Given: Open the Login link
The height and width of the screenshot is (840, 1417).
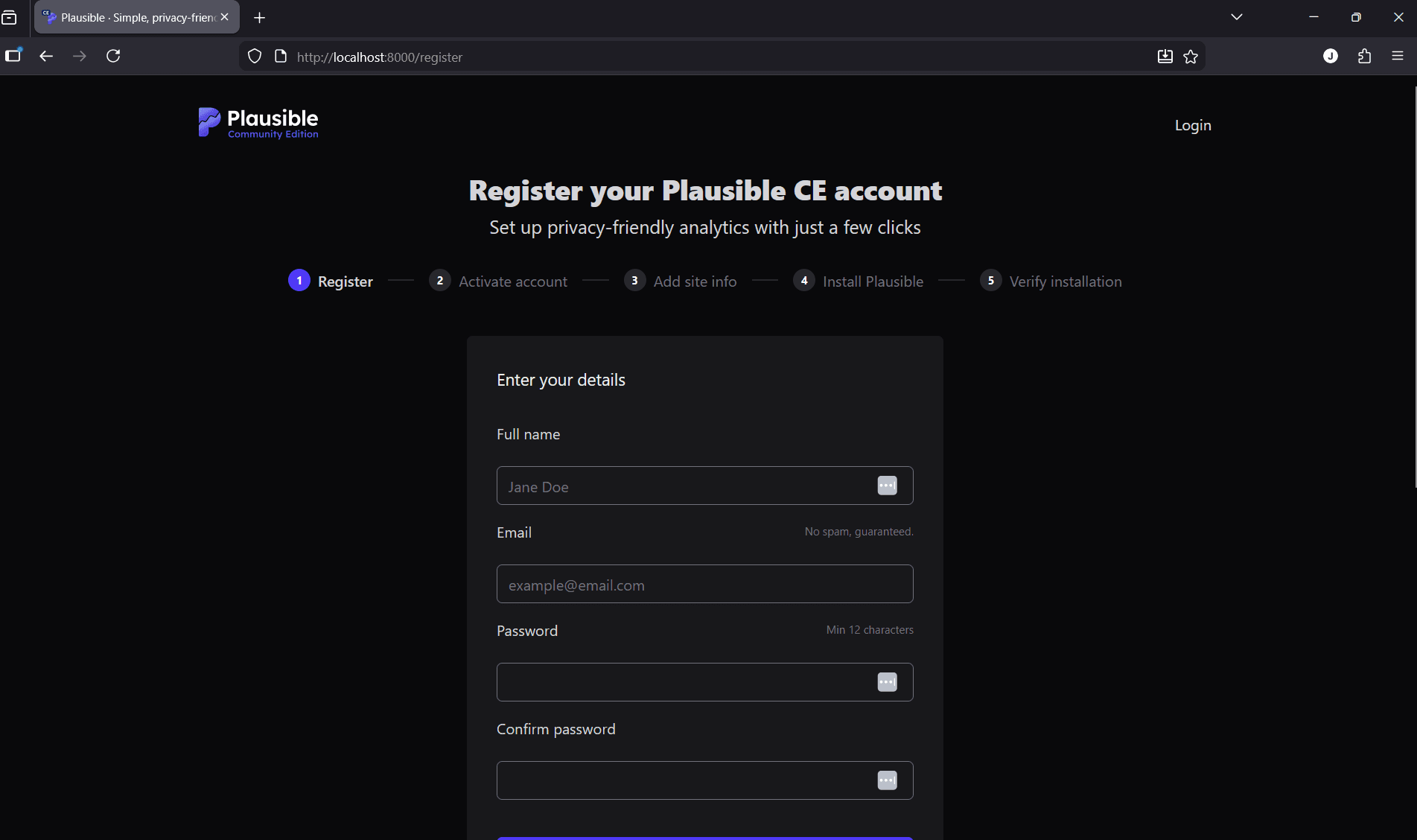Looking at the screenshot, I should click(x=1193, y=125).
